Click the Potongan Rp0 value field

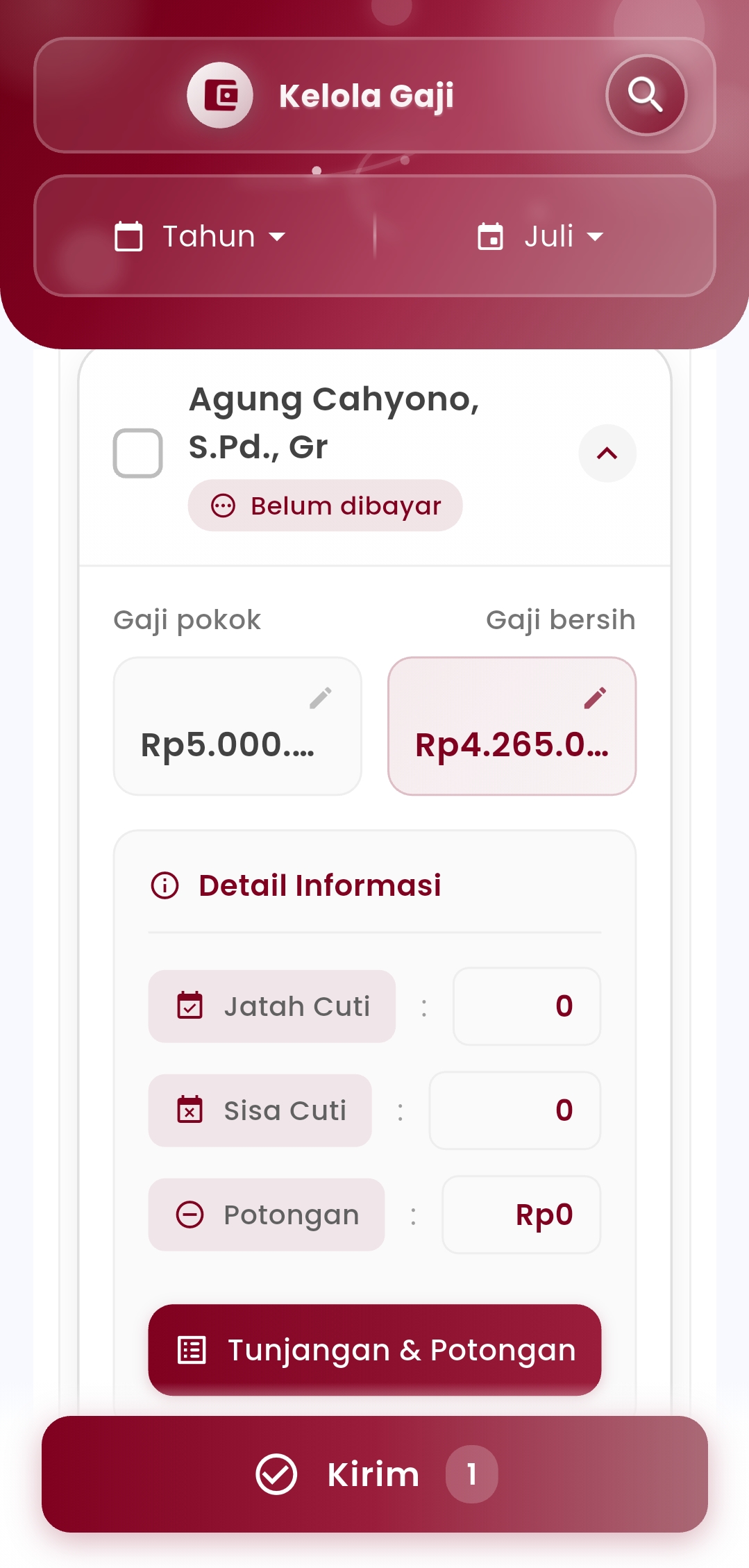521,1215
